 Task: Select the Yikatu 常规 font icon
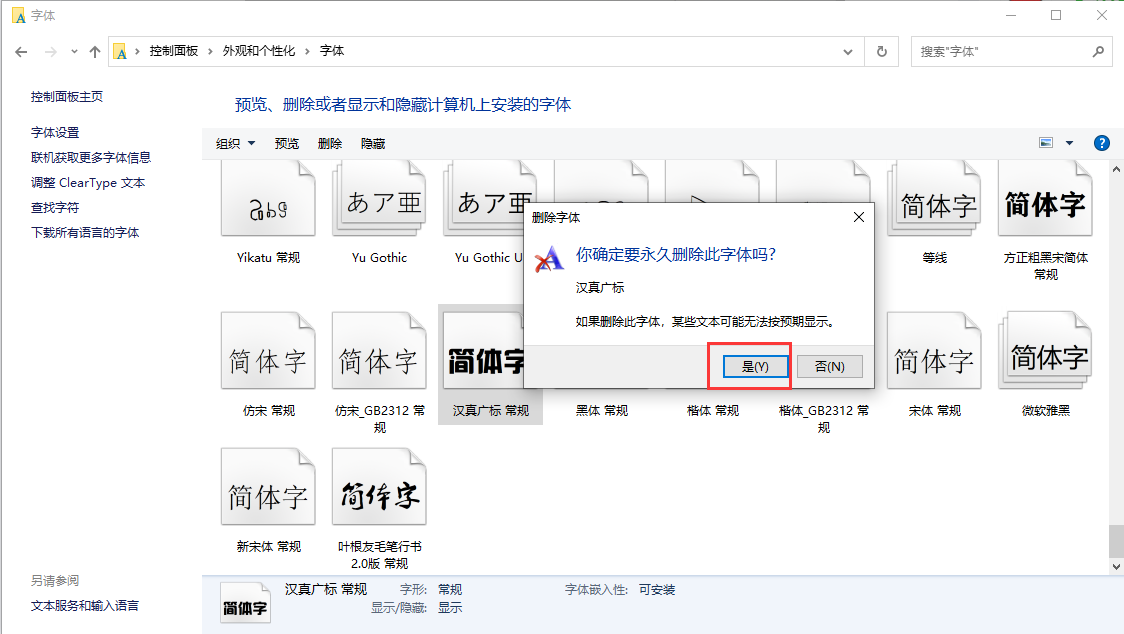[x=268, y=199]
